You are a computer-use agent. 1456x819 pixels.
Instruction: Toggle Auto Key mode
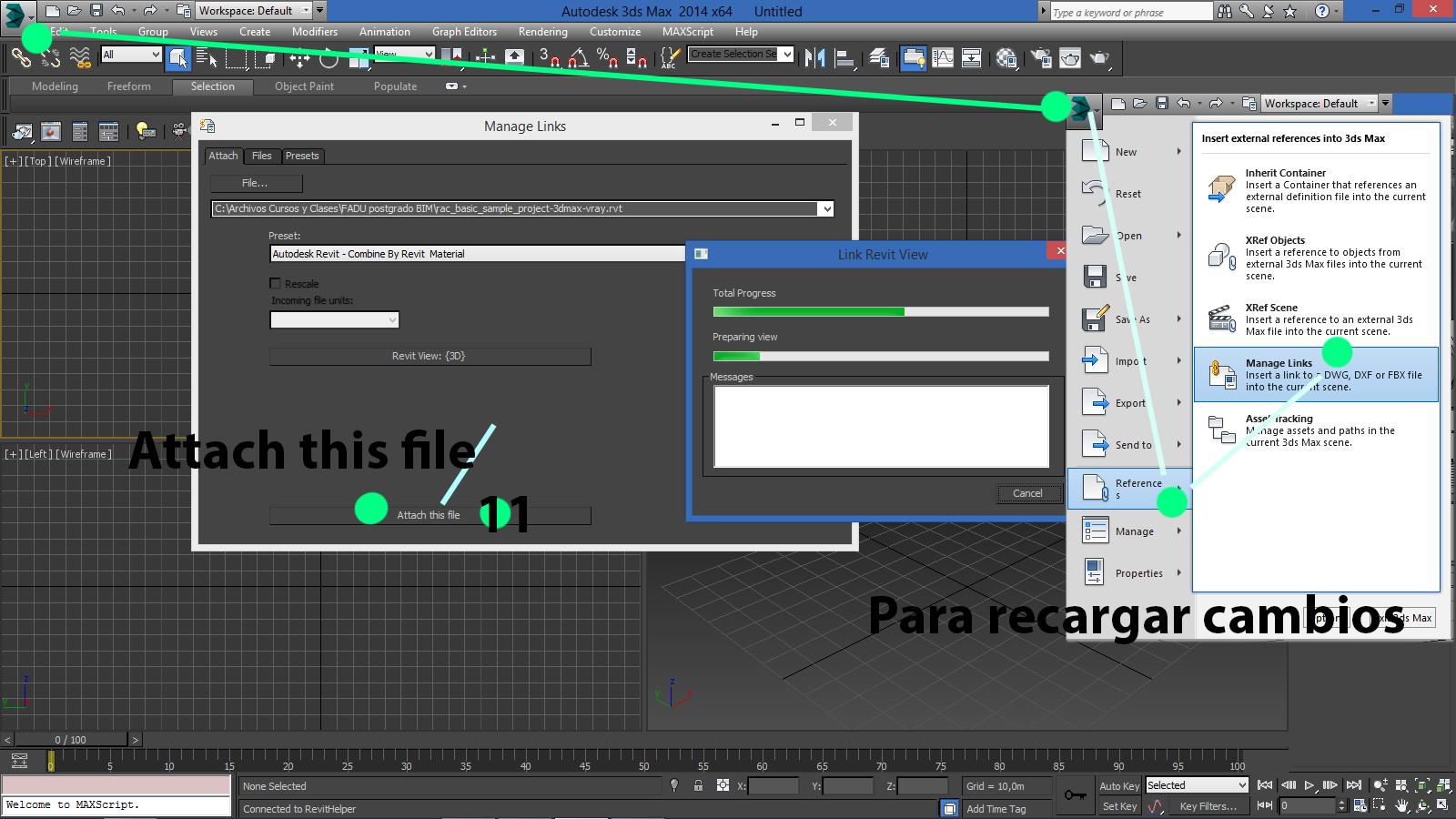coord(1119,786)
